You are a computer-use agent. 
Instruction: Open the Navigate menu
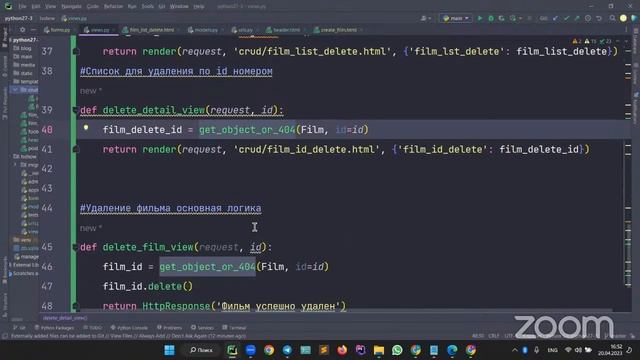tap(71, 7)
